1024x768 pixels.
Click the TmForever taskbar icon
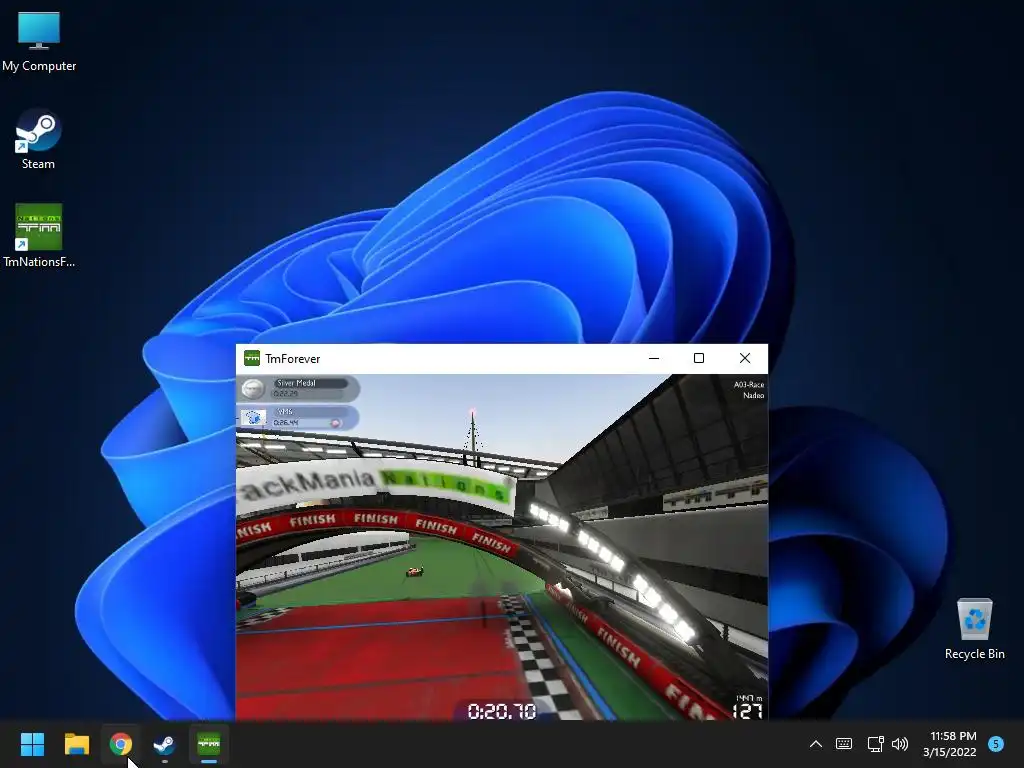click(x=209, y=744)
